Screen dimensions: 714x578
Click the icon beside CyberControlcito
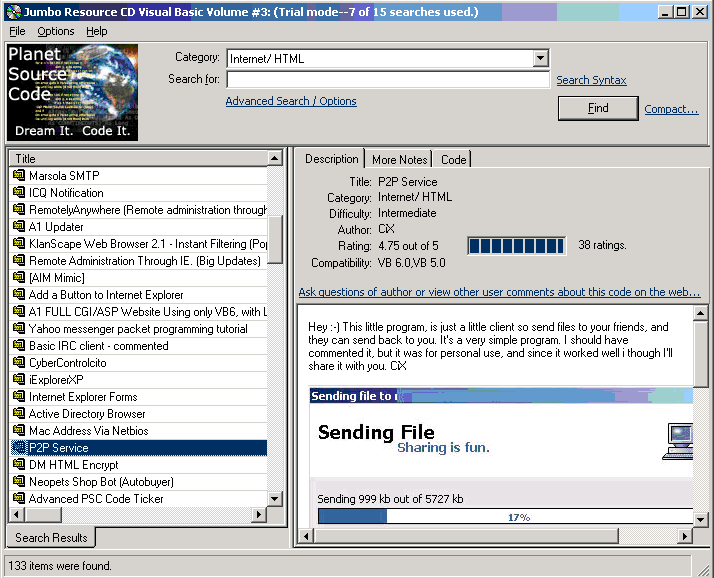coord(19,362)
